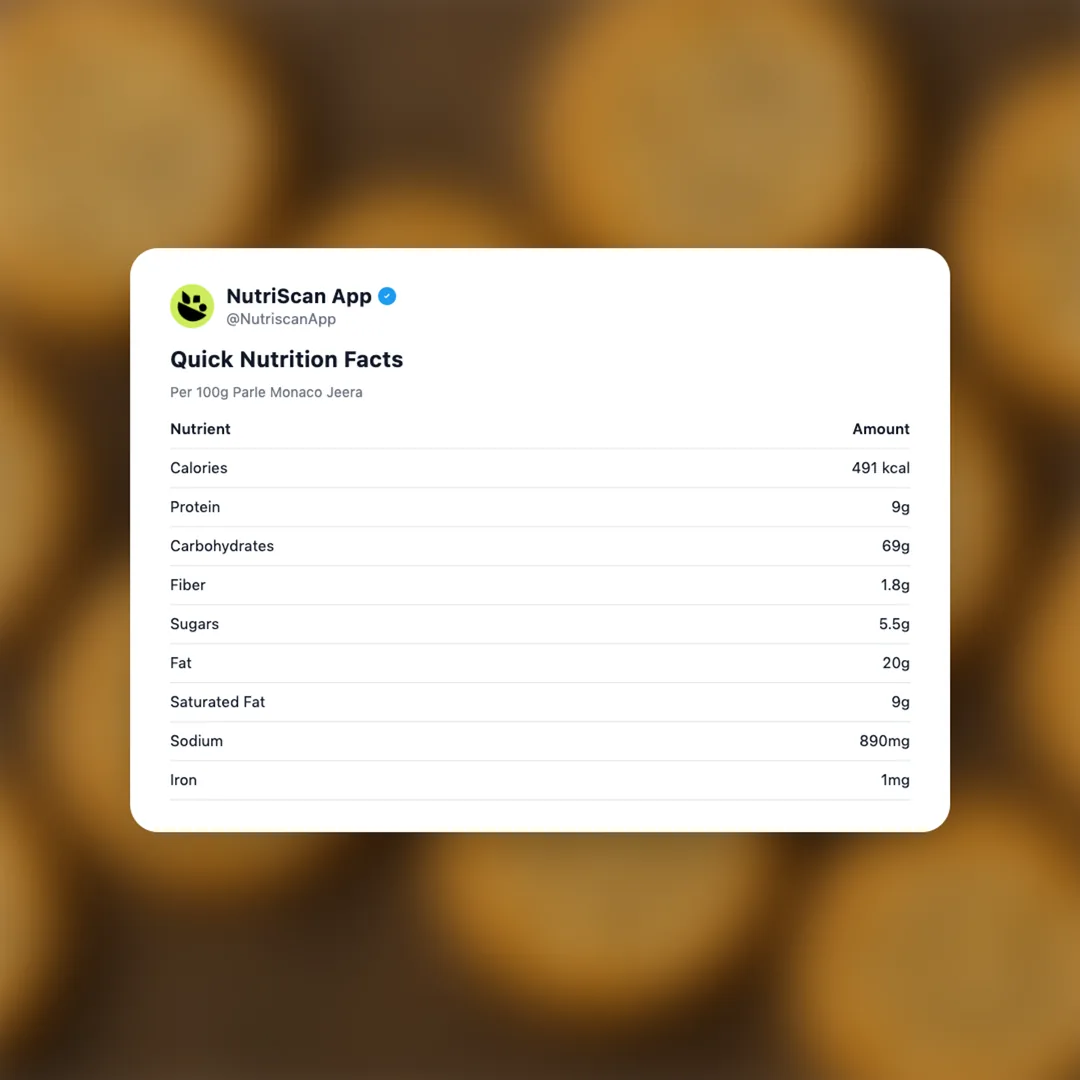
Task: Click the blue verified badge
Action: (387, 296)
